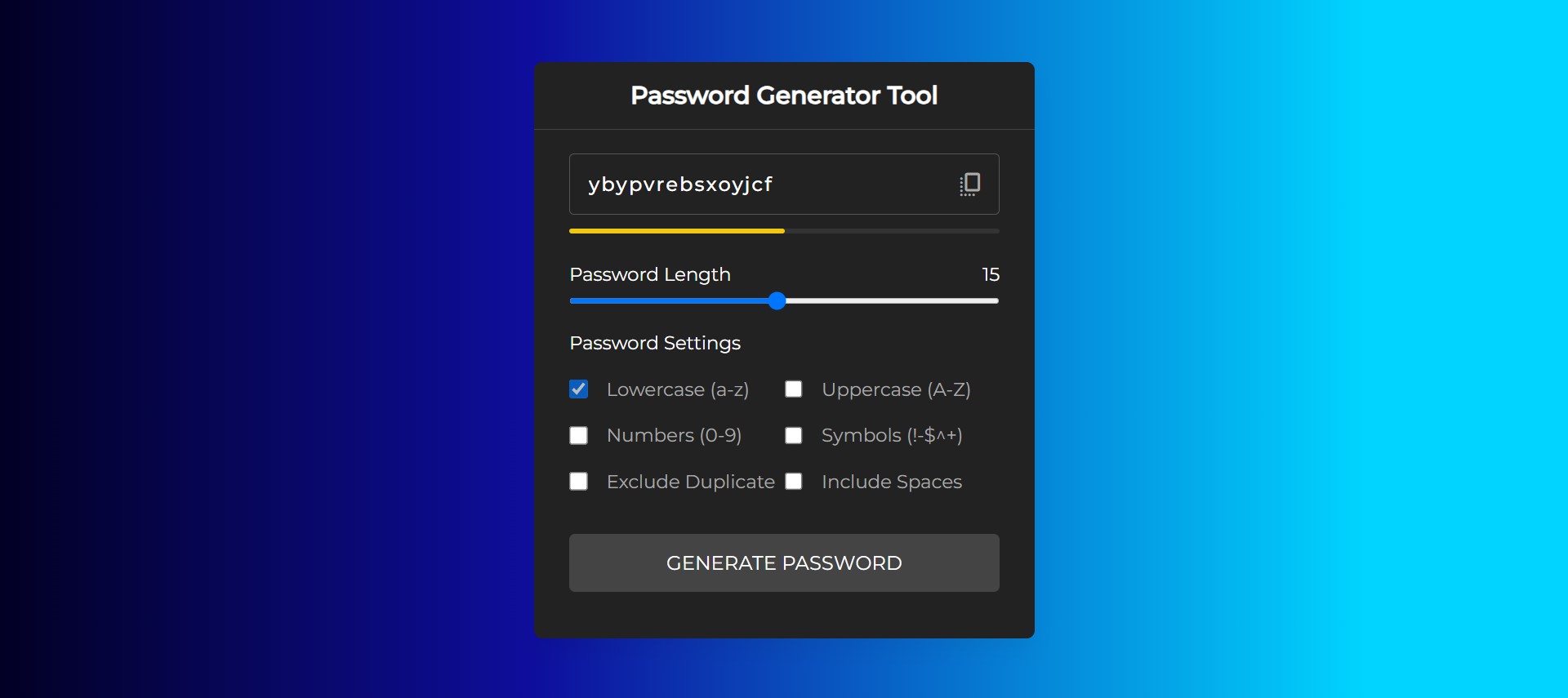Copy the generated password using the copy icon

[969, 185]
